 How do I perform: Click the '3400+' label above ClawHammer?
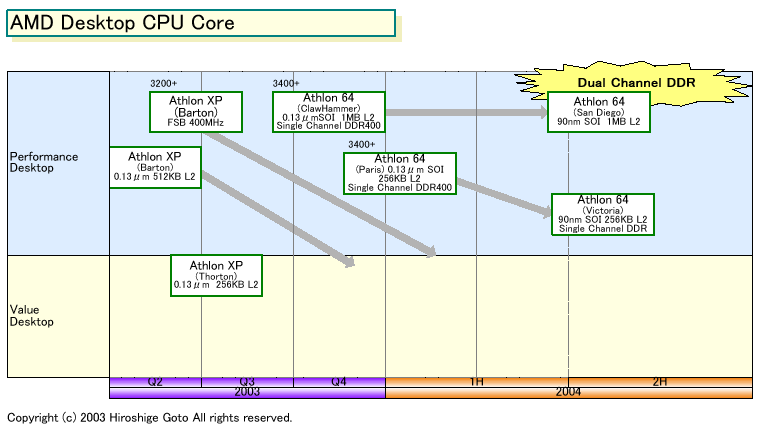[x=286, y=83]
